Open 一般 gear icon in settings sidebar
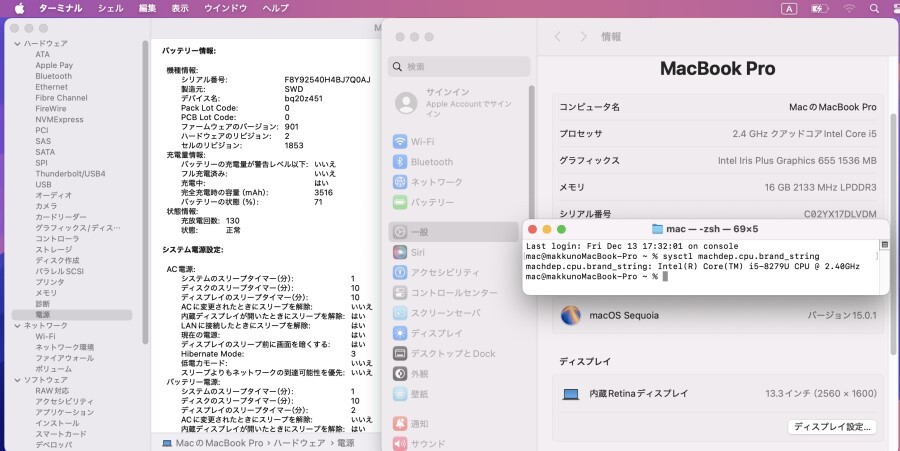 pyautogui.click(x=400, y=232)
